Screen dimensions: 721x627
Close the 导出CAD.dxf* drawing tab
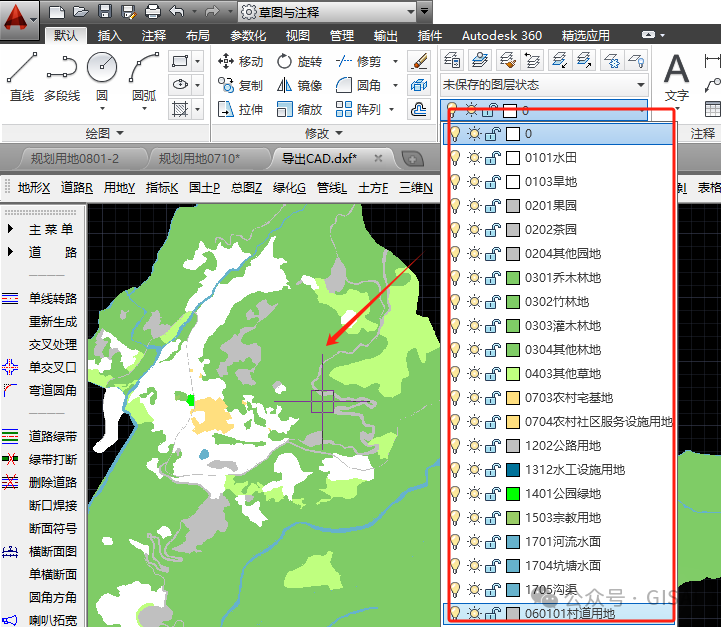(x=378, y=158)
